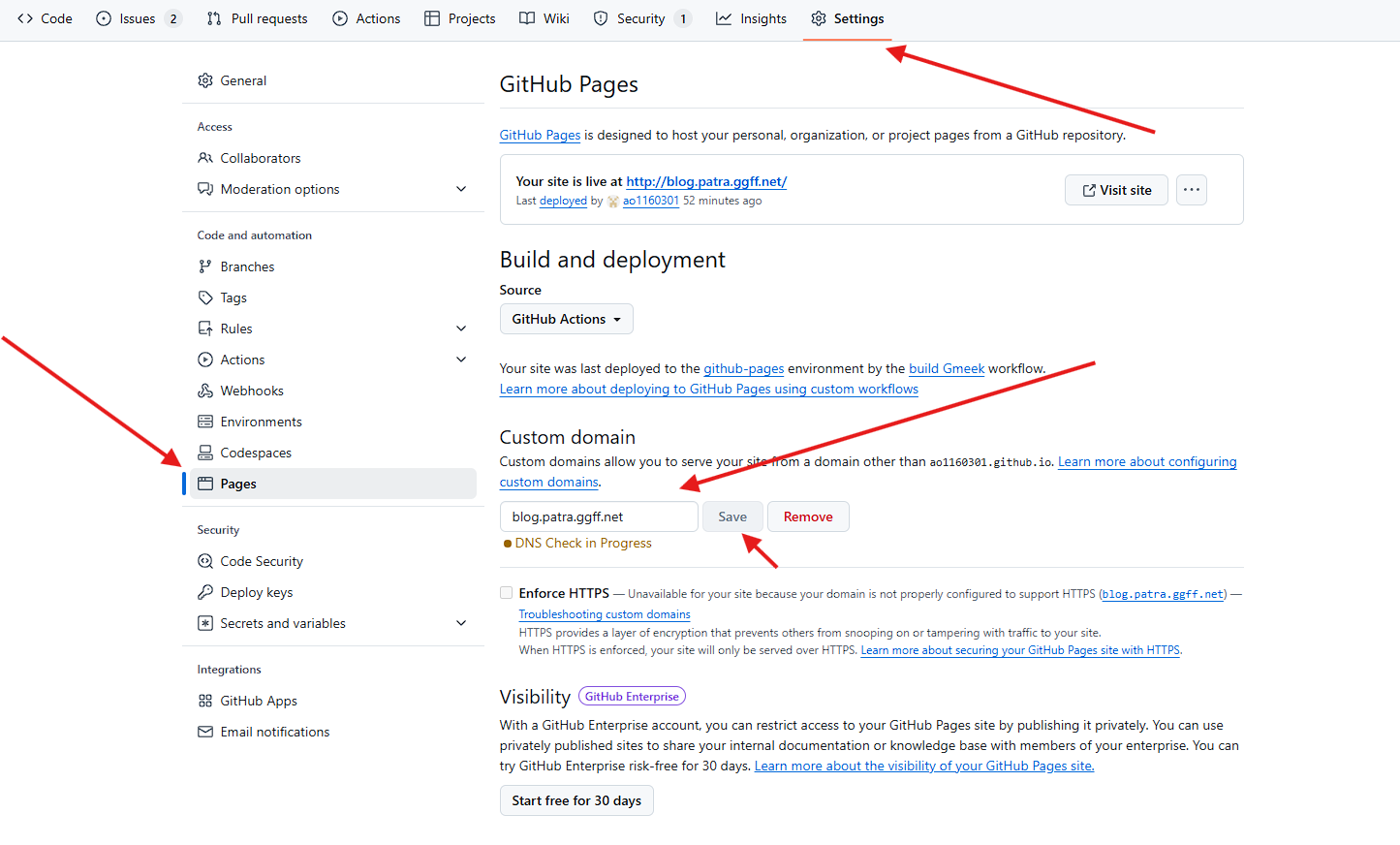The height and width of the screenshot is (845, 1400).
Task: Click the Tags icon in sidebar
Action: (x=205, y=297)
